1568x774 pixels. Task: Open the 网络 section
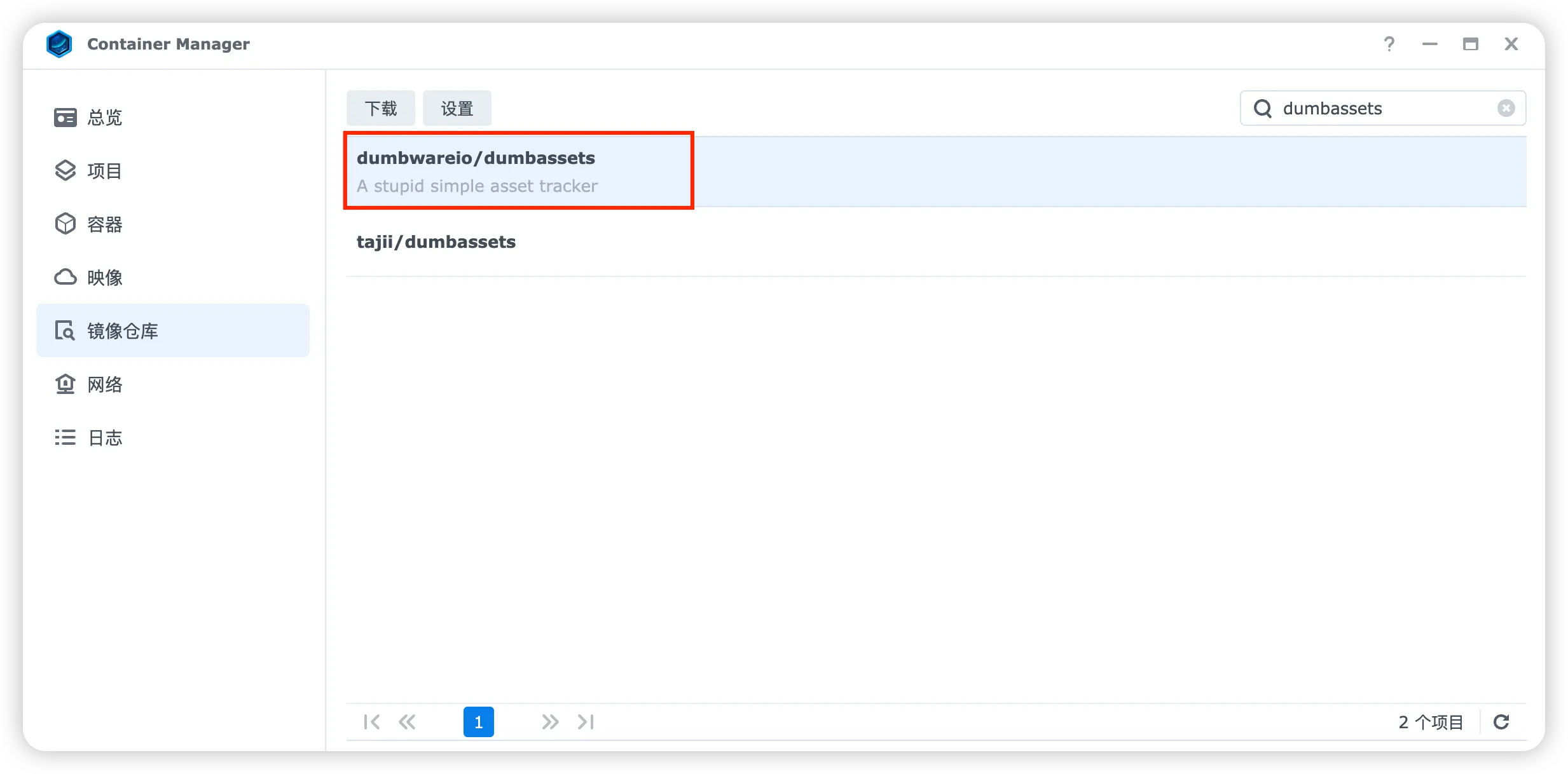point(173,384)
